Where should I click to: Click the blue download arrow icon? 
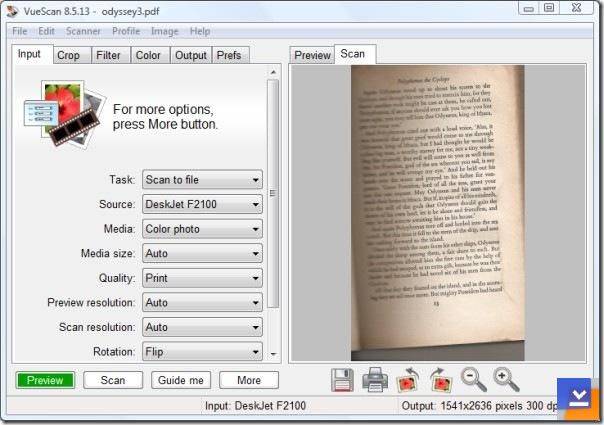tap(578, 398)
